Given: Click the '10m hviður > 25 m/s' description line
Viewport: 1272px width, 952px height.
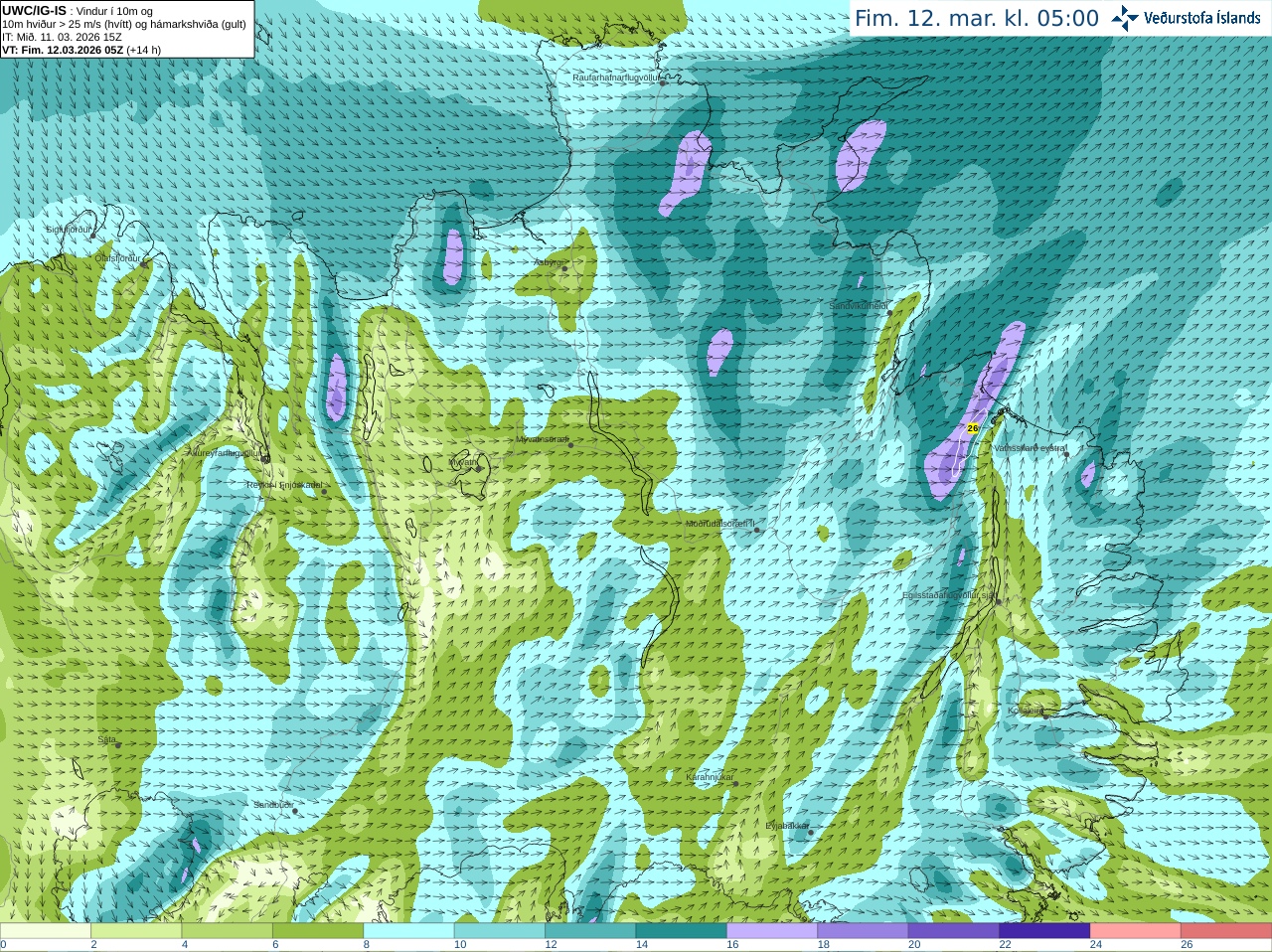Looking at the screenshot, I should (x=124, y=24).
